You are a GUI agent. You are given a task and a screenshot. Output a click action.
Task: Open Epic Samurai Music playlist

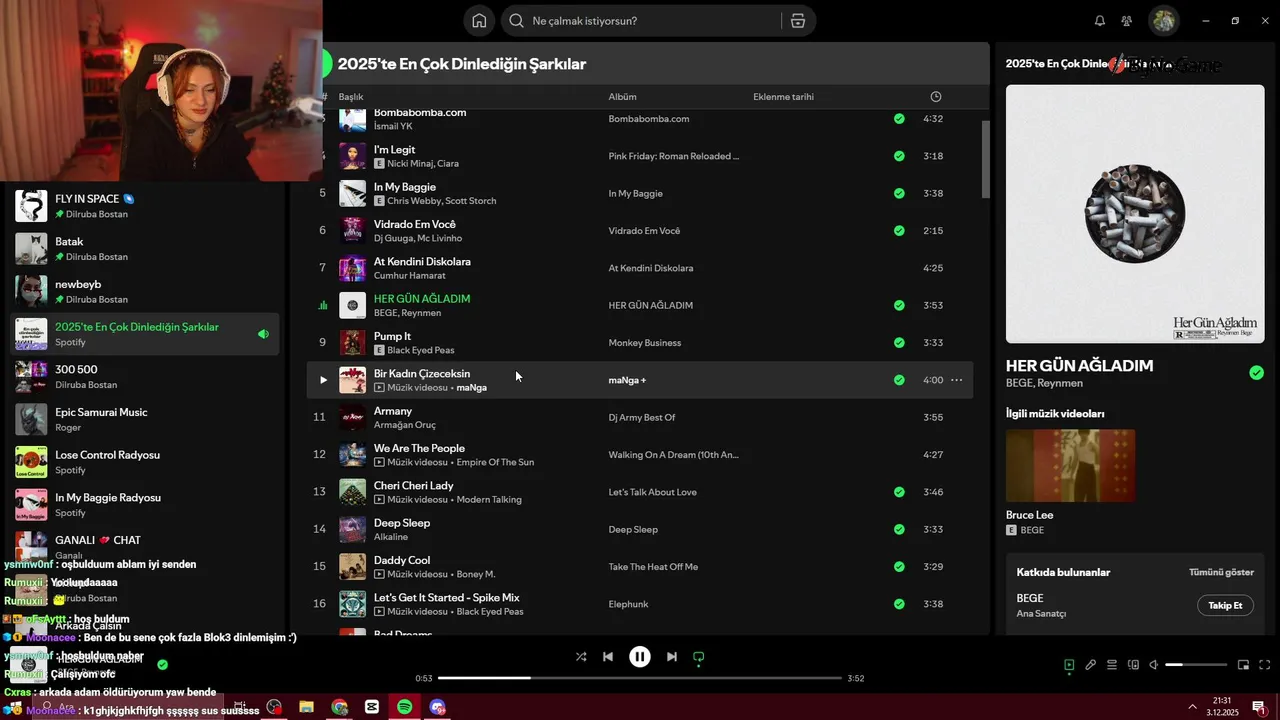tap(145, 419)
